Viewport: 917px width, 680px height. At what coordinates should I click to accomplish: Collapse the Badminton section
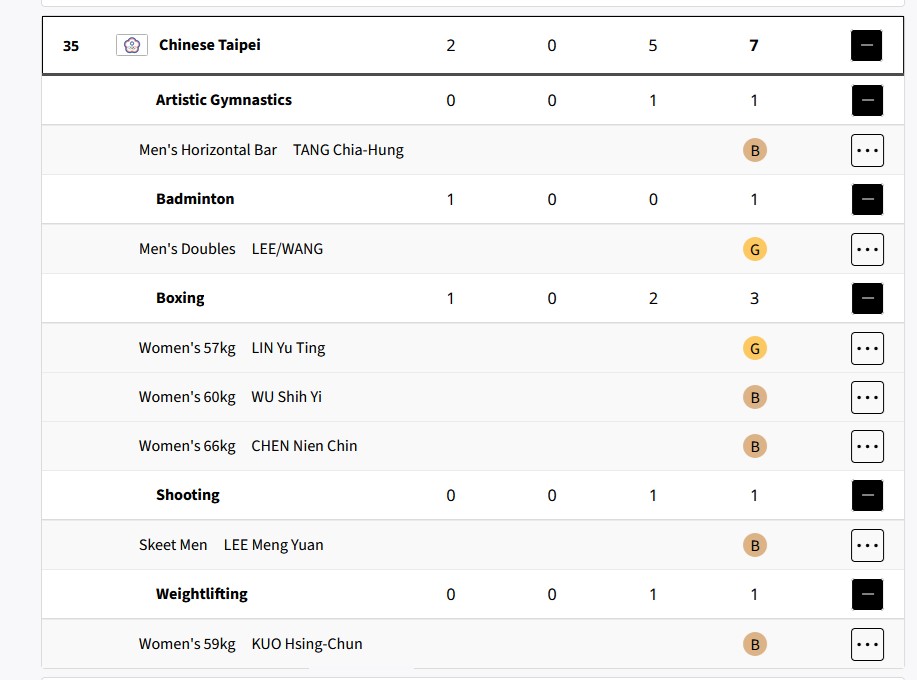click(x=866, y=198)
